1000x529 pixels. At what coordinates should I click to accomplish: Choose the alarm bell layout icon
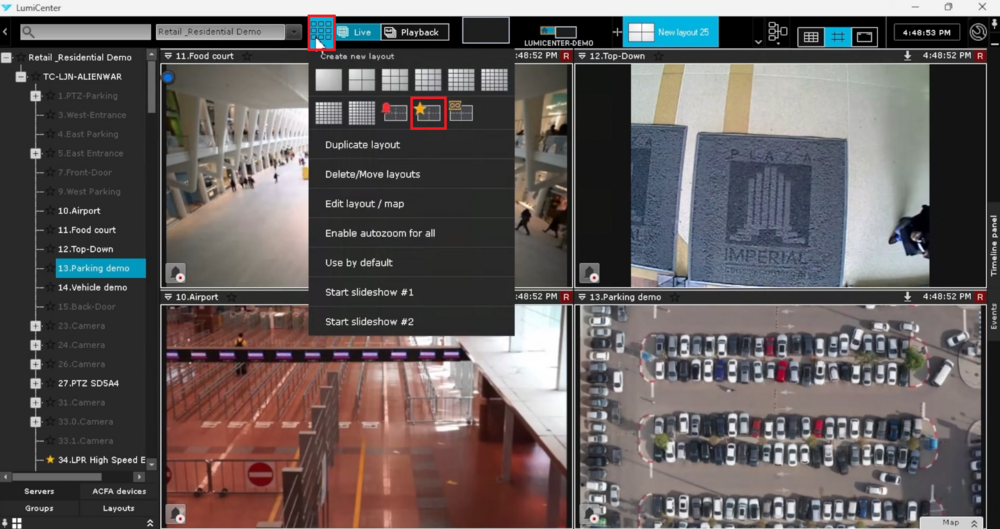(394, 113)
